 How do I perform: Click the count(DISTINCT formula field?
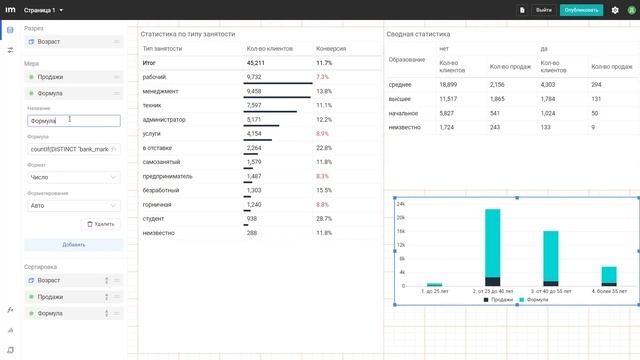pos(74,149)
